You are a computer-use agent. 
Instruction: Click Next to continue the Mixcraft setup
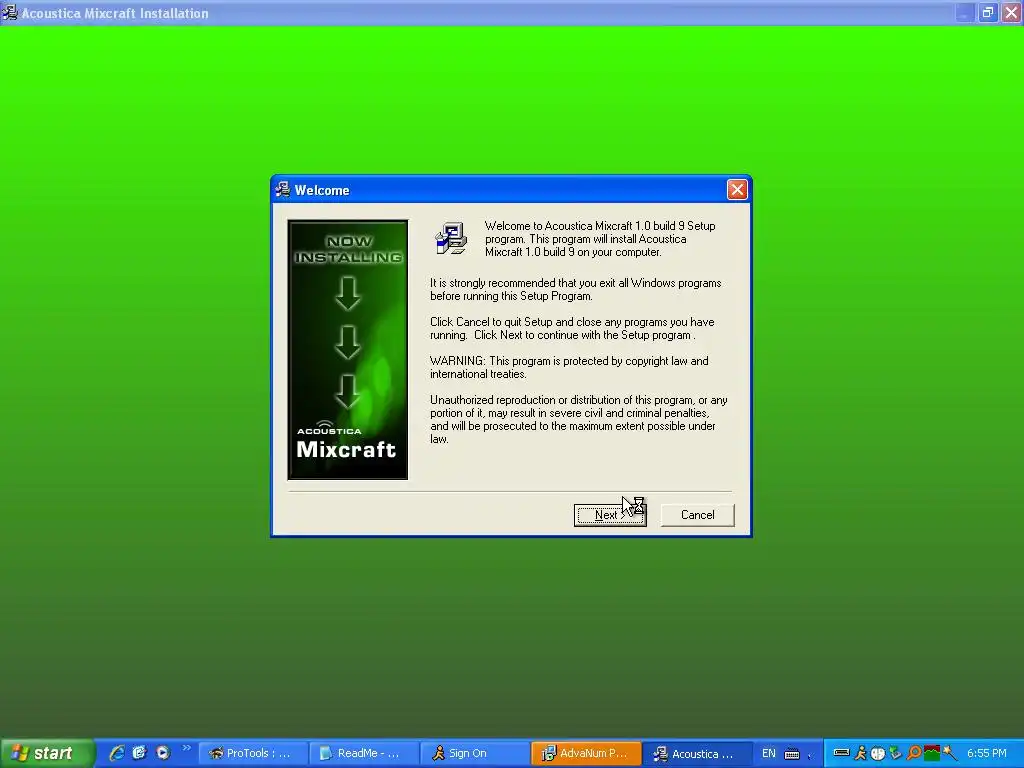[610, 515]
